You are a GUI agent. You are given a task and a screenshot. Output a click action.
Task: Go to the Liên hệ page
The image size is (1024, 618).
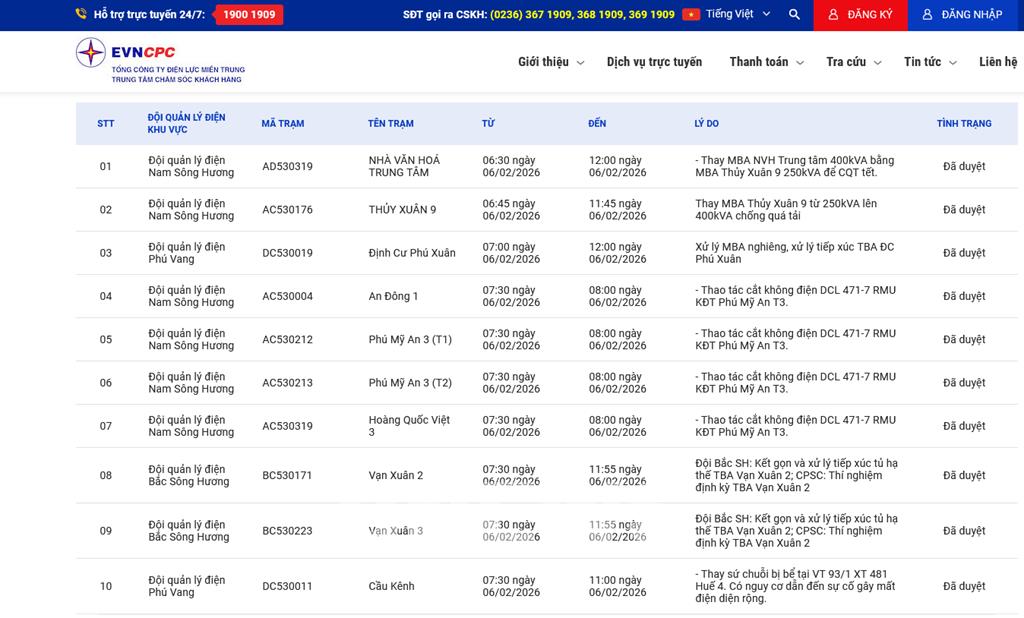(997, 62)
